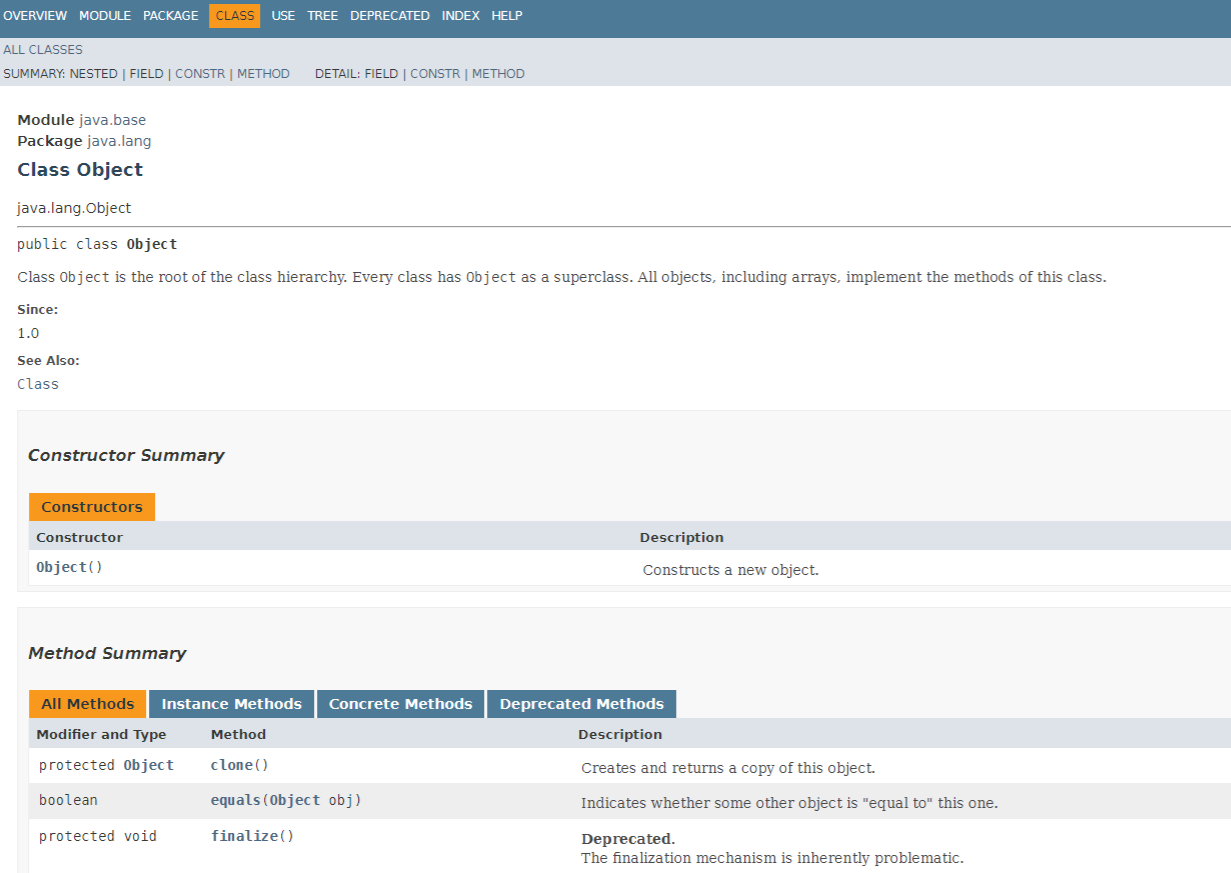Open the java.lang package link
Viewport: 1231px width, 873px height.
click(x=119, y=141)
